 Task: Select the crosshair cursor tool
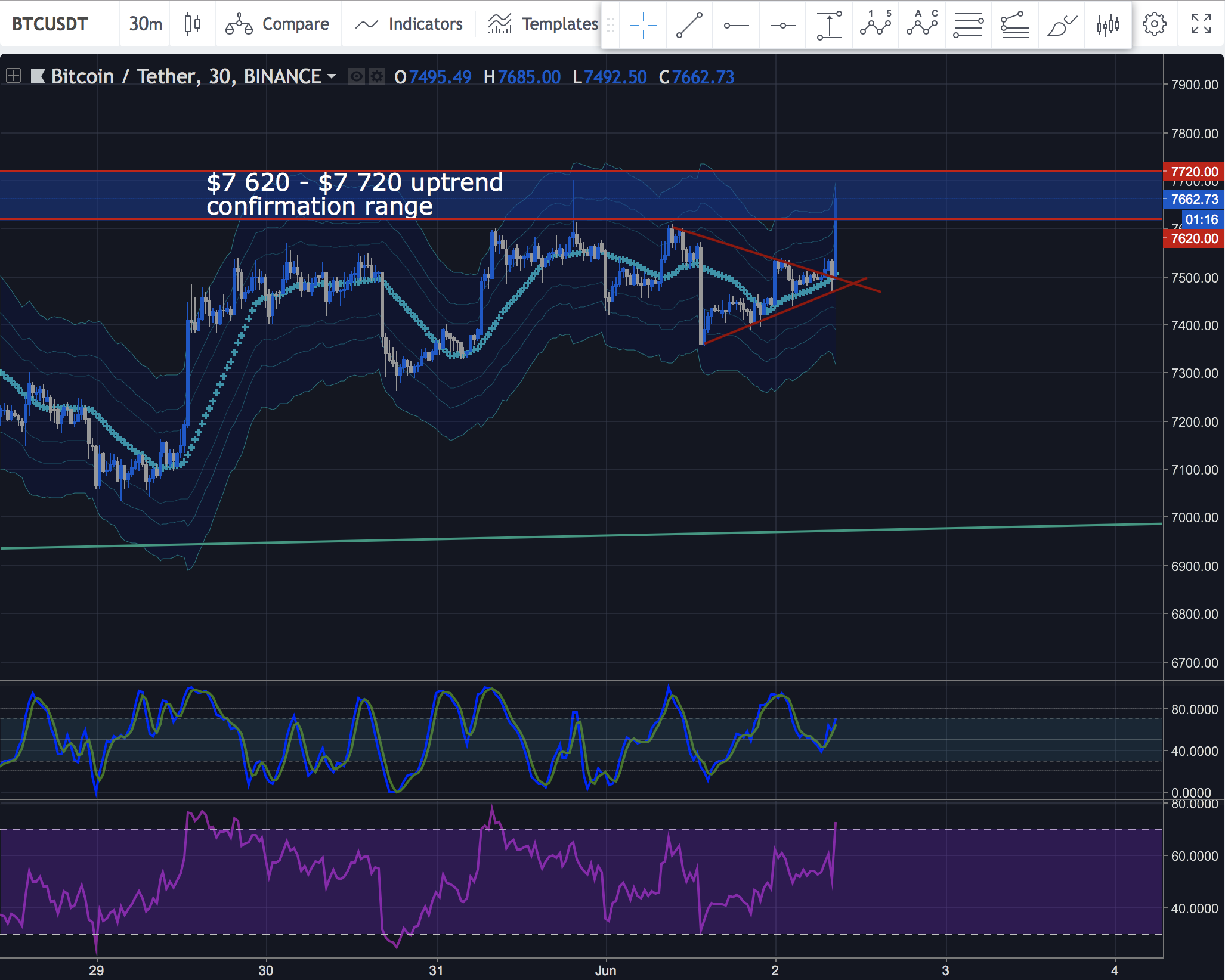click(643, 25)
